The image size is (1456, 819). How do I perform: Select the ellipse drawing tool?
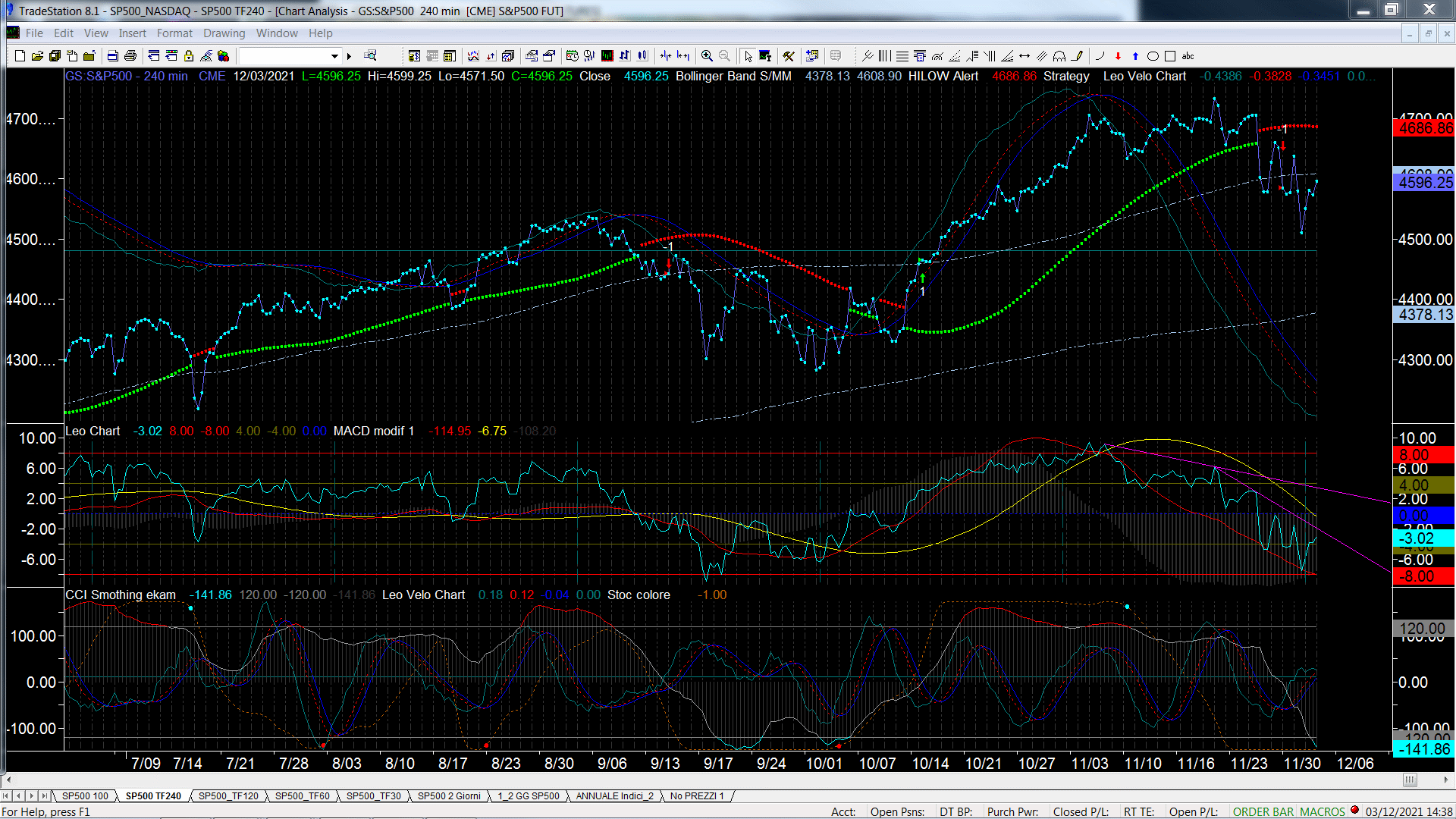point(1153,56)
